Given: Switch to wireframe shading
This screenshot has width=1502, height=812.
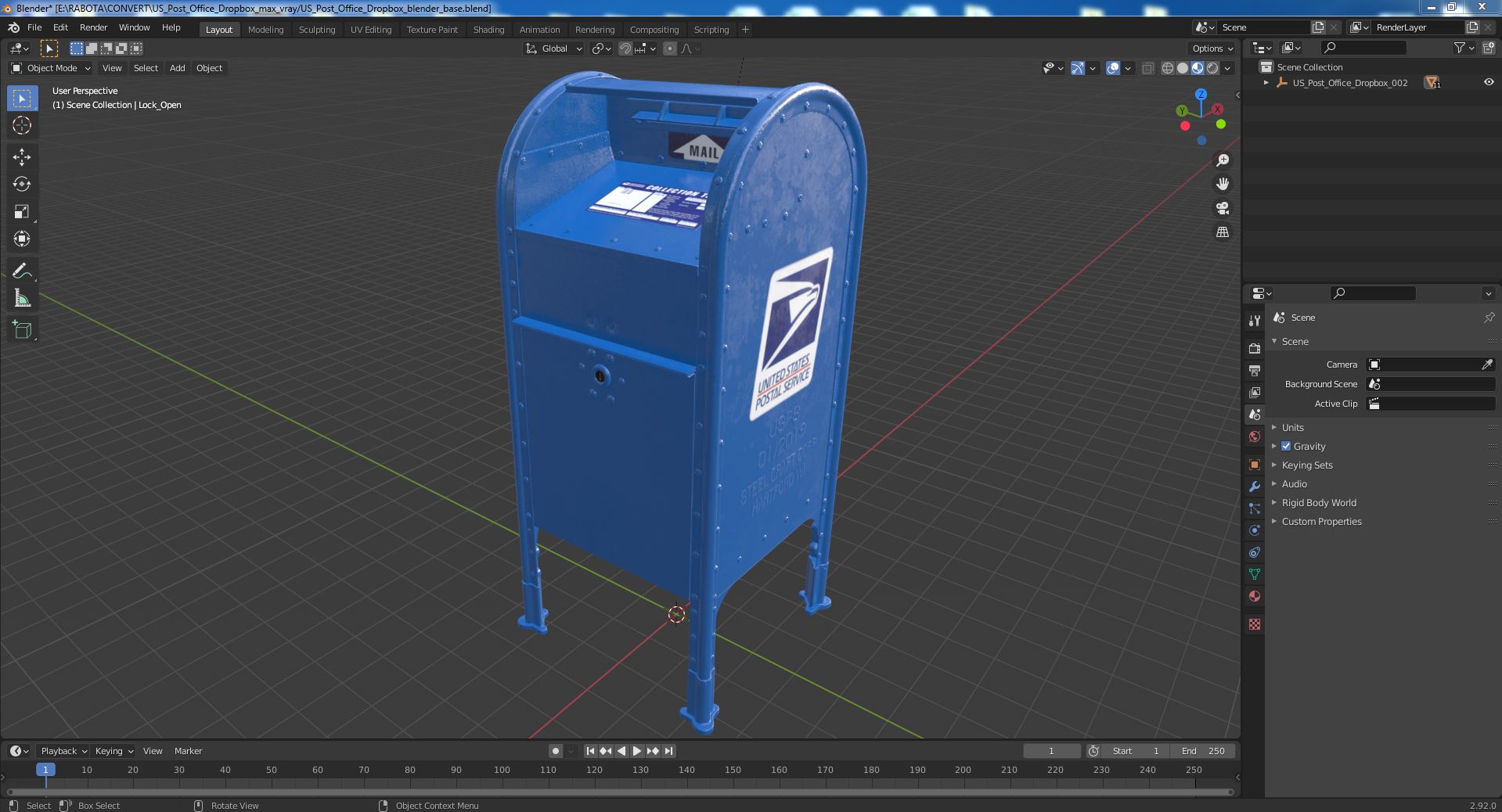Looking at the screenshot, I should pyautogui.click(x=1168, y=69).
